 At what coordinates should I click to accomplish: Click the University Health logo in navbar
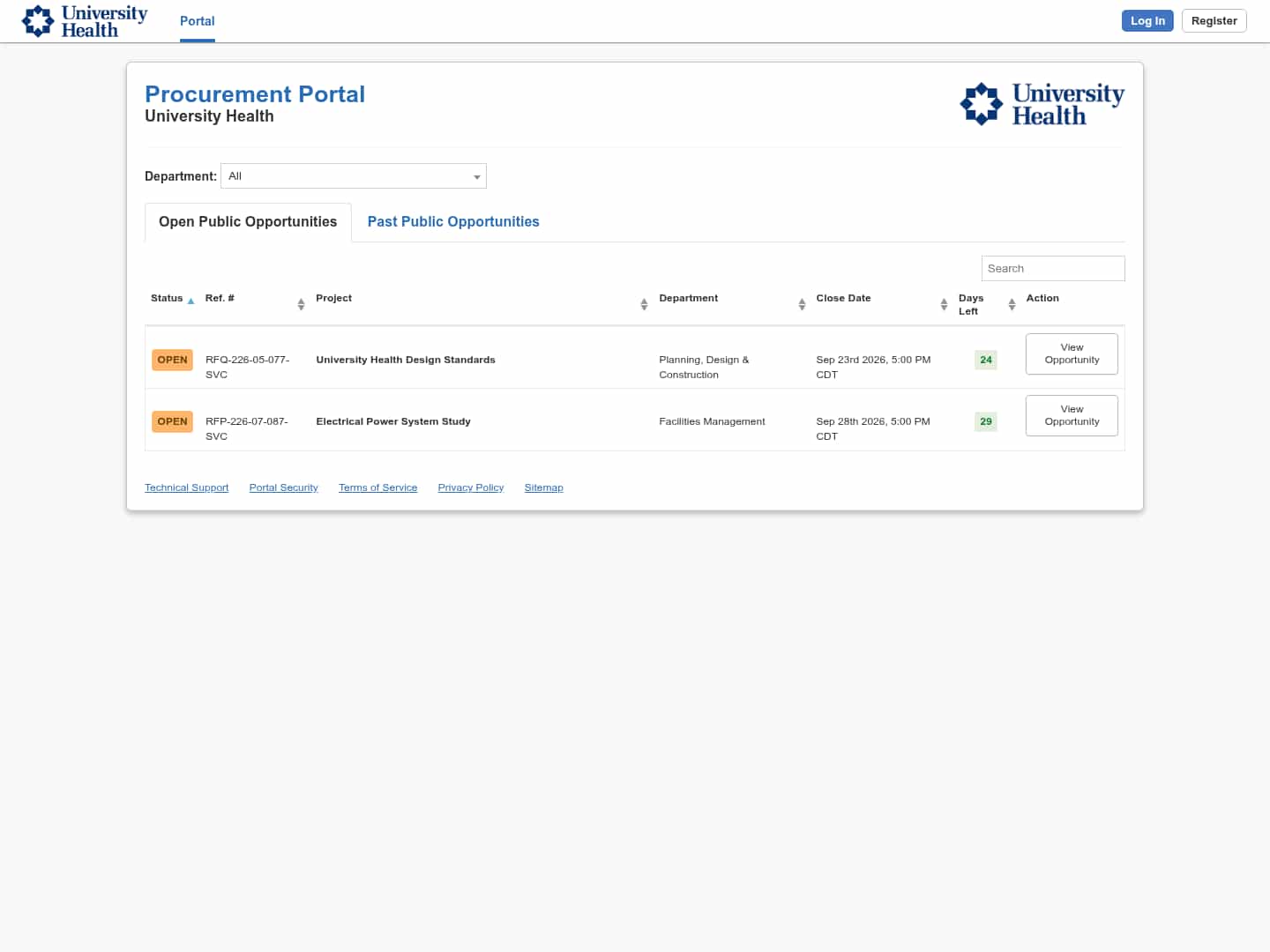pos(85,21)
